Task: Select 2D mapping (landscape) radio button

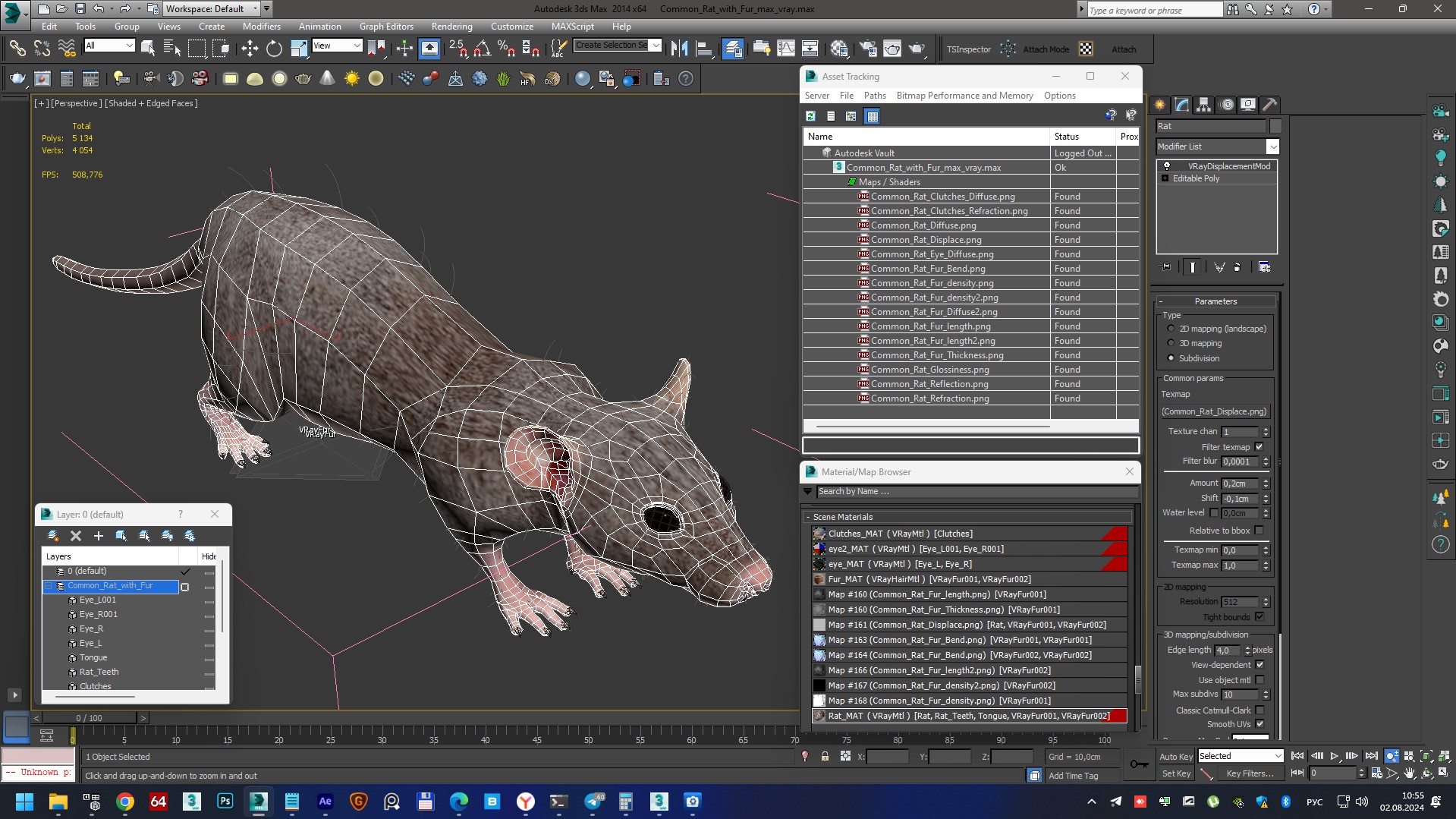Action: pos(1171,329)
